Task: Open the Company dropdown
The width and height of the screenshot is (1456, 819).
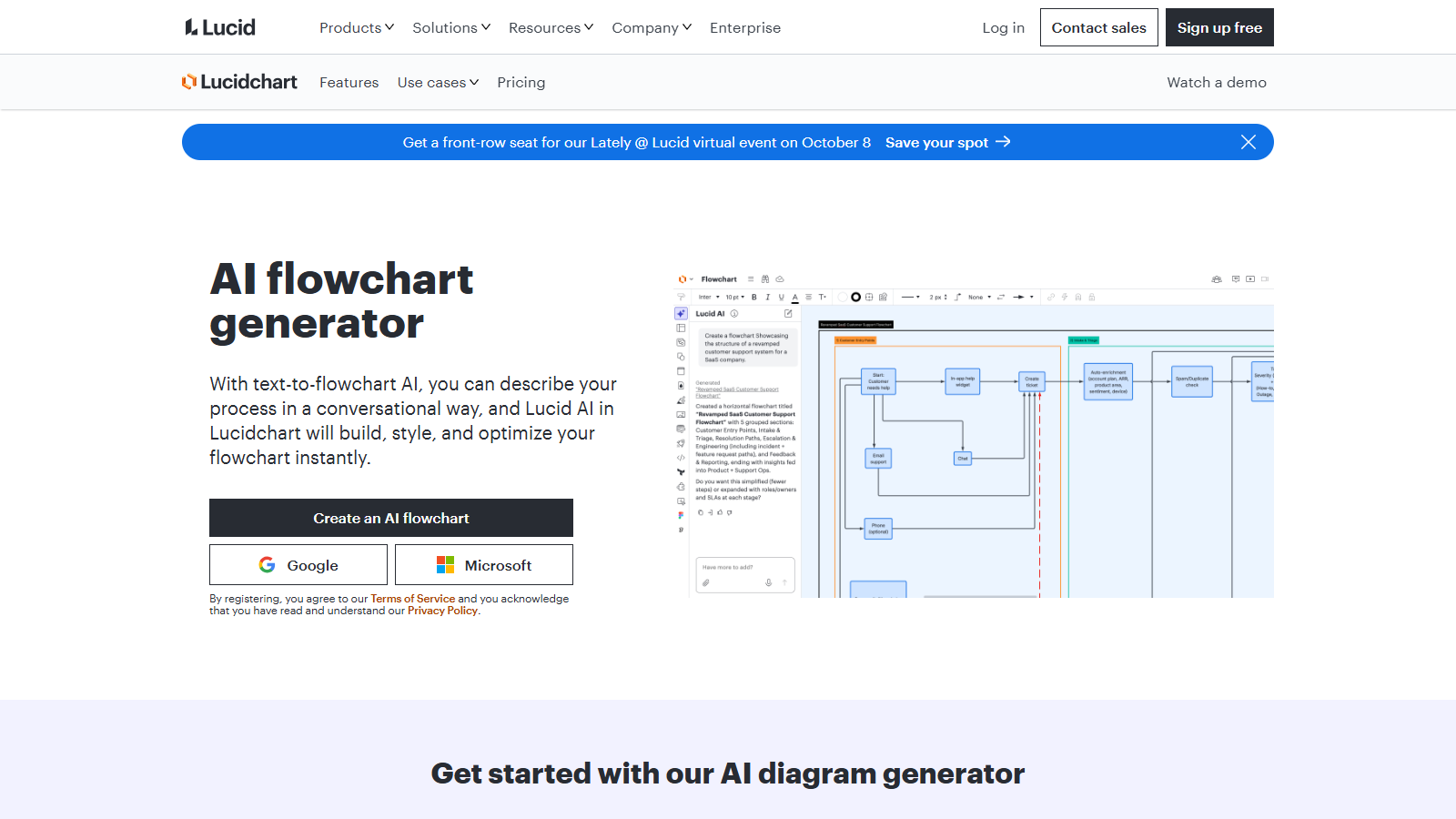Action: [652, 27]
